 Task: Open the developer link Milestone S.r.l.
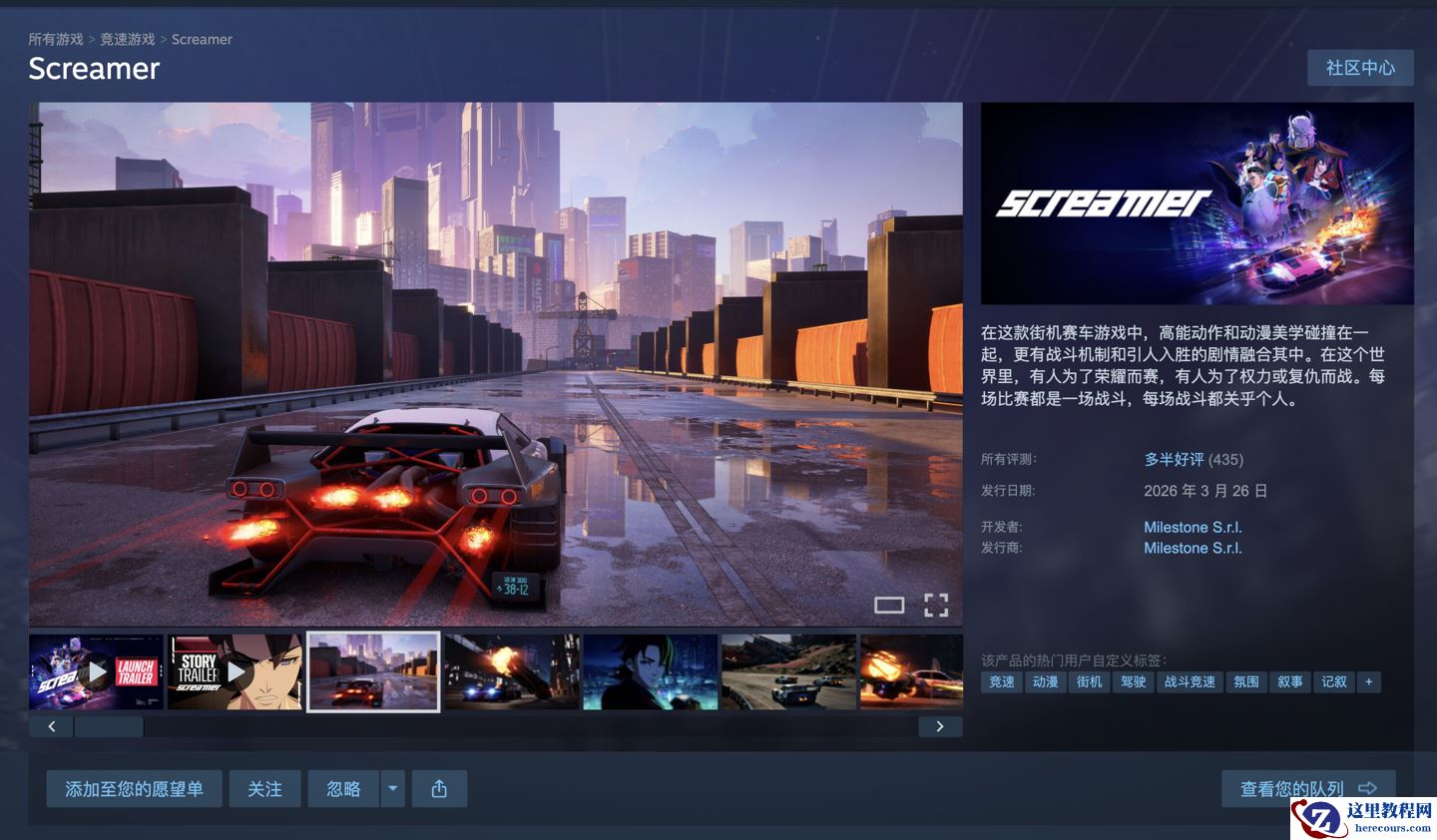tap(1193, 527)
